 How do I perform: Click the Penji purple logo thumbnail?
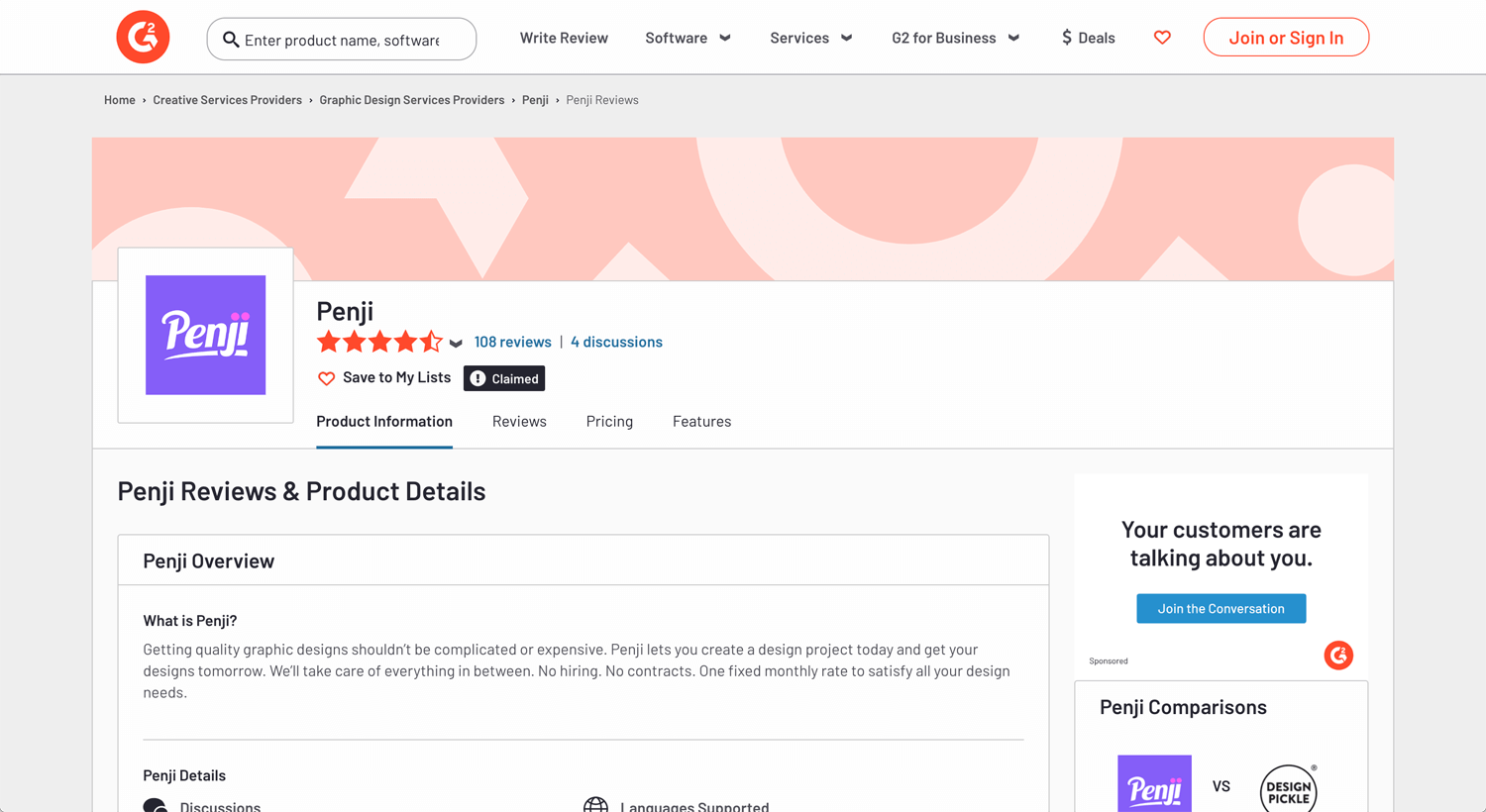click(x=205, y=335)
